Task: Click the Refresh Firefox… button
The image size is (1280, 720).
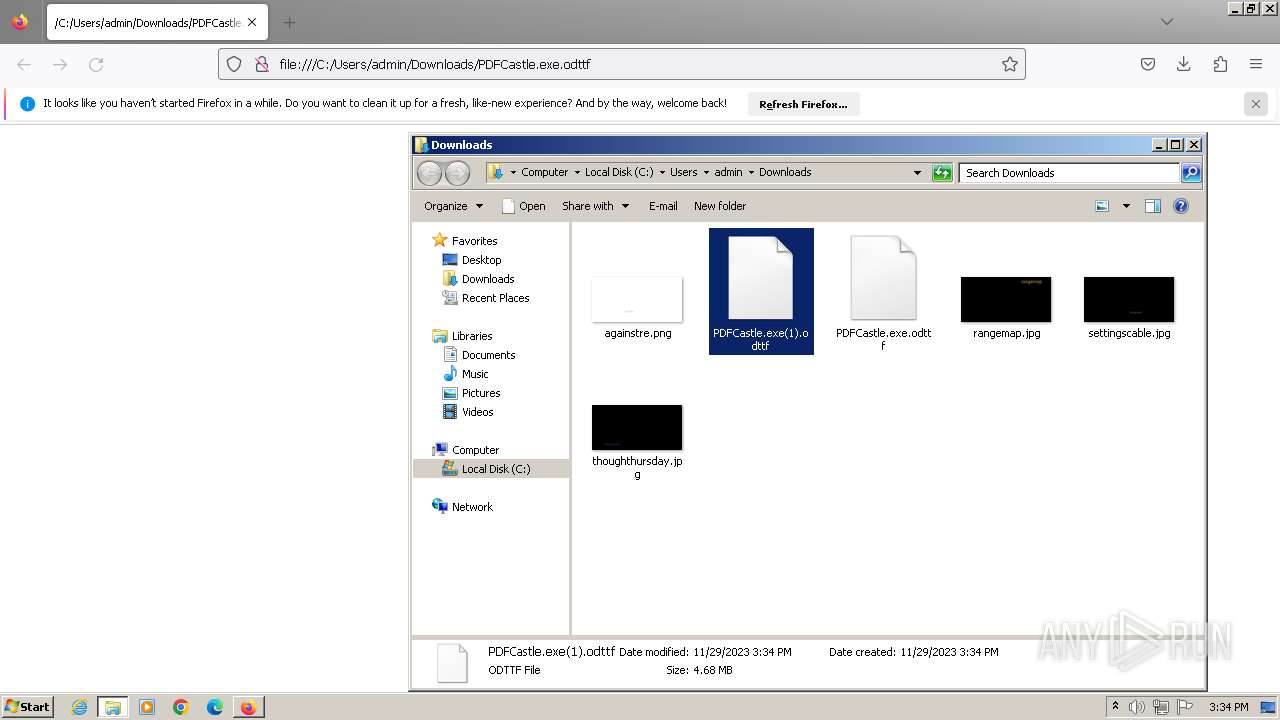Action: [x=803, y=104]
